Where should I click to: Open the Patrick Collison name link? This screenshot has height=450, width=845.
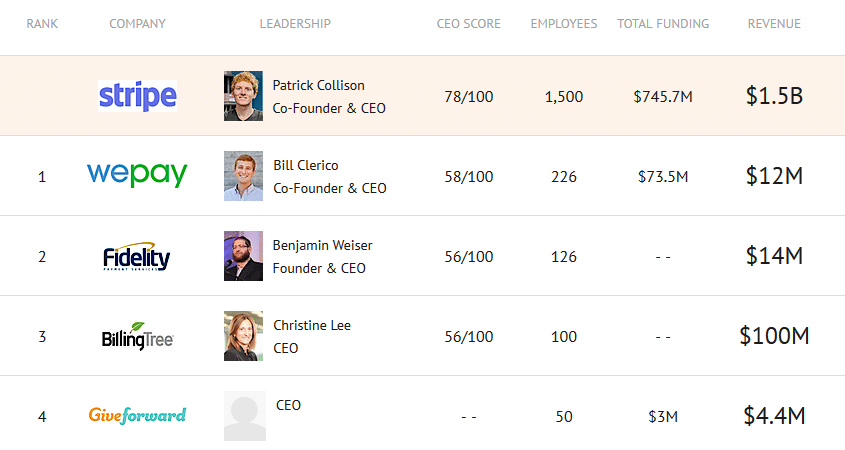[x=319, y=85]
